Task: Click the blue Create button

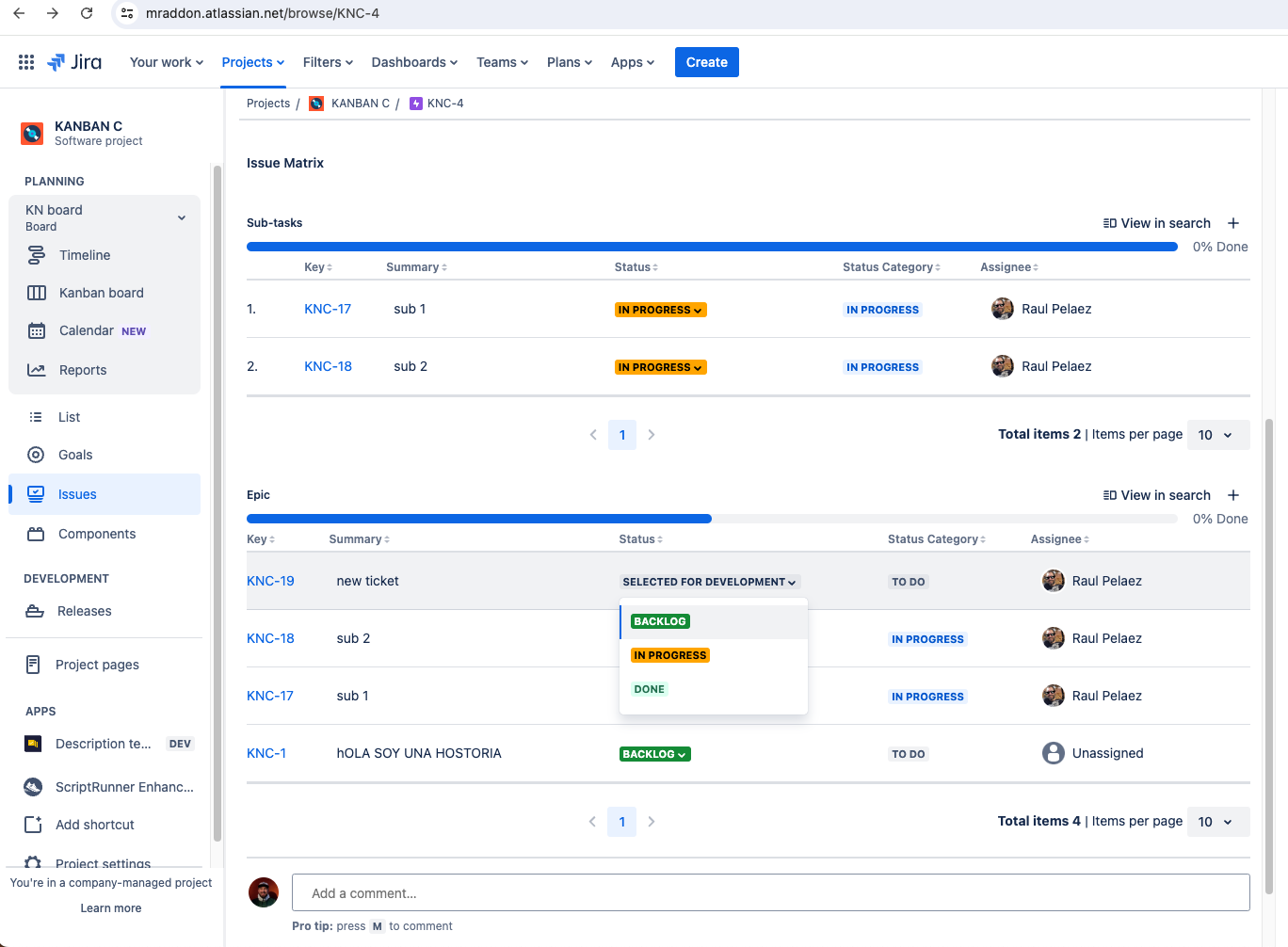Action: (x=706, y=62)
